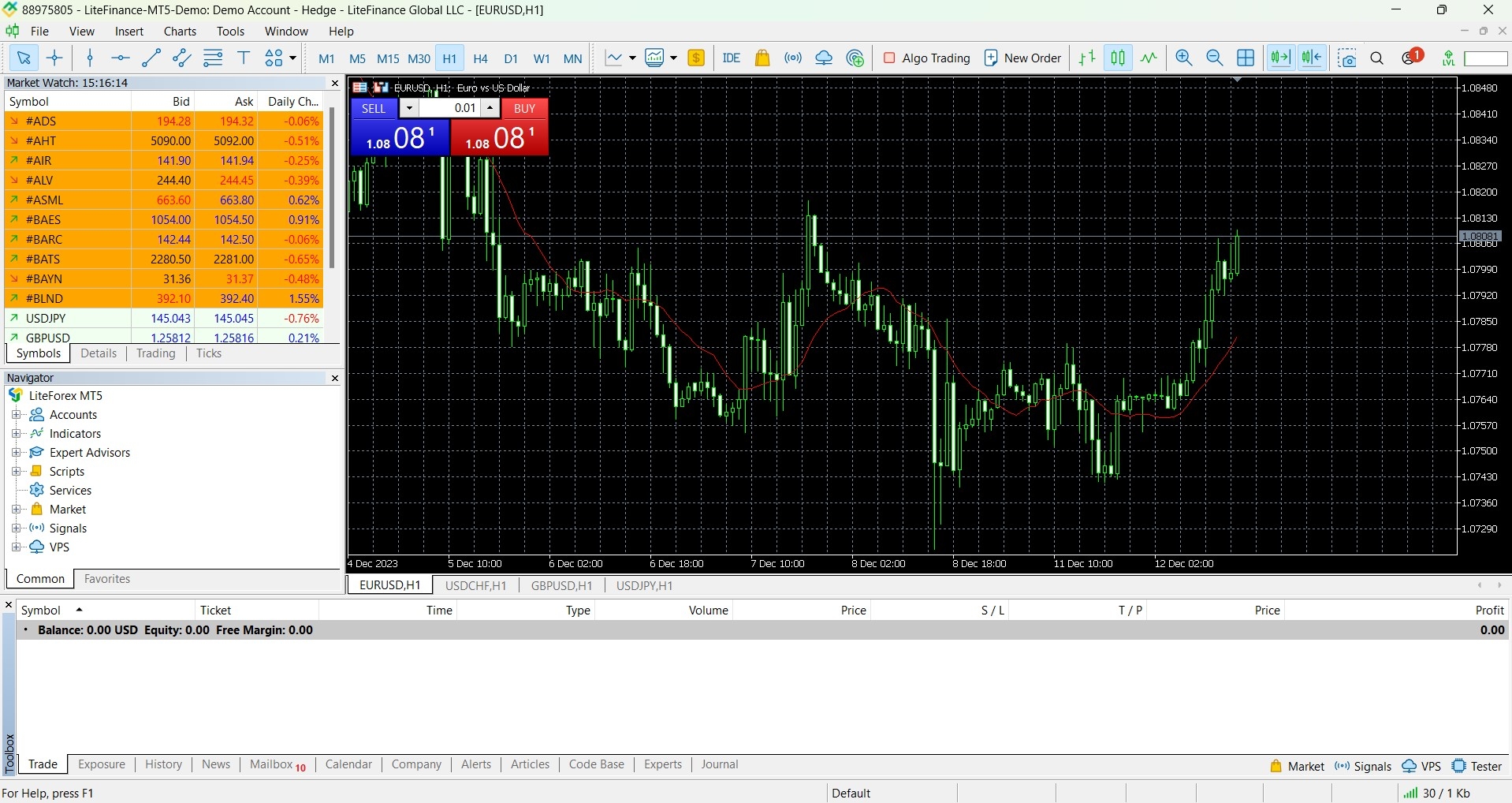The width and height of the screenshot is (1512, 803).
Task: Toggle Algo Trading on
Action: coord(927,58)
